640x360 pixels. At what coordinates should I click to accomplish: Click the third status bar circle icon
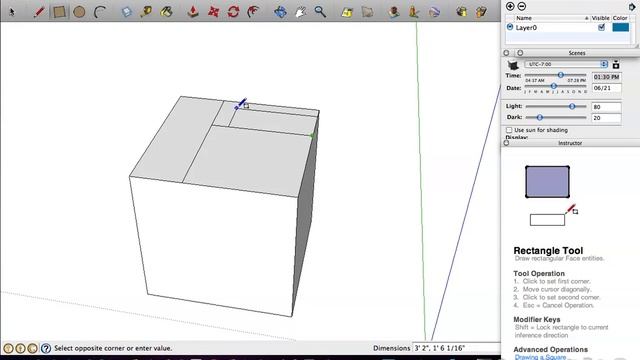click(x=32, y=348)
